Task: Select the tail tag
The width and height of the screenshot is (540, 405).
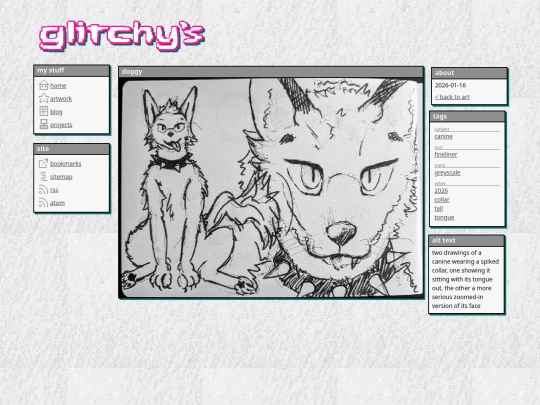Action: [x=438, y=209]
